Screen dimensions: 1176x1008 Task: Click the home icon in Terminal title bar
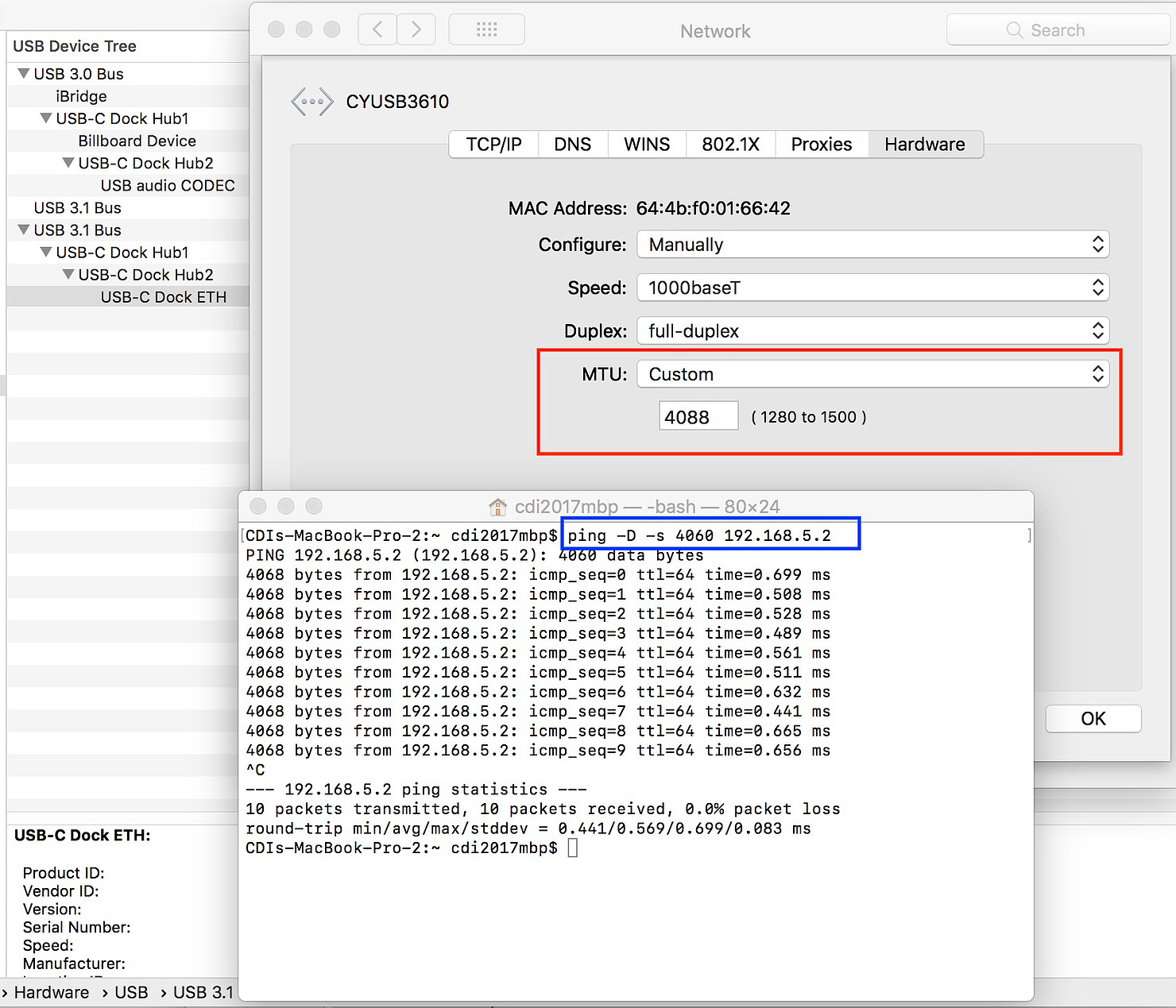point(498,507)
